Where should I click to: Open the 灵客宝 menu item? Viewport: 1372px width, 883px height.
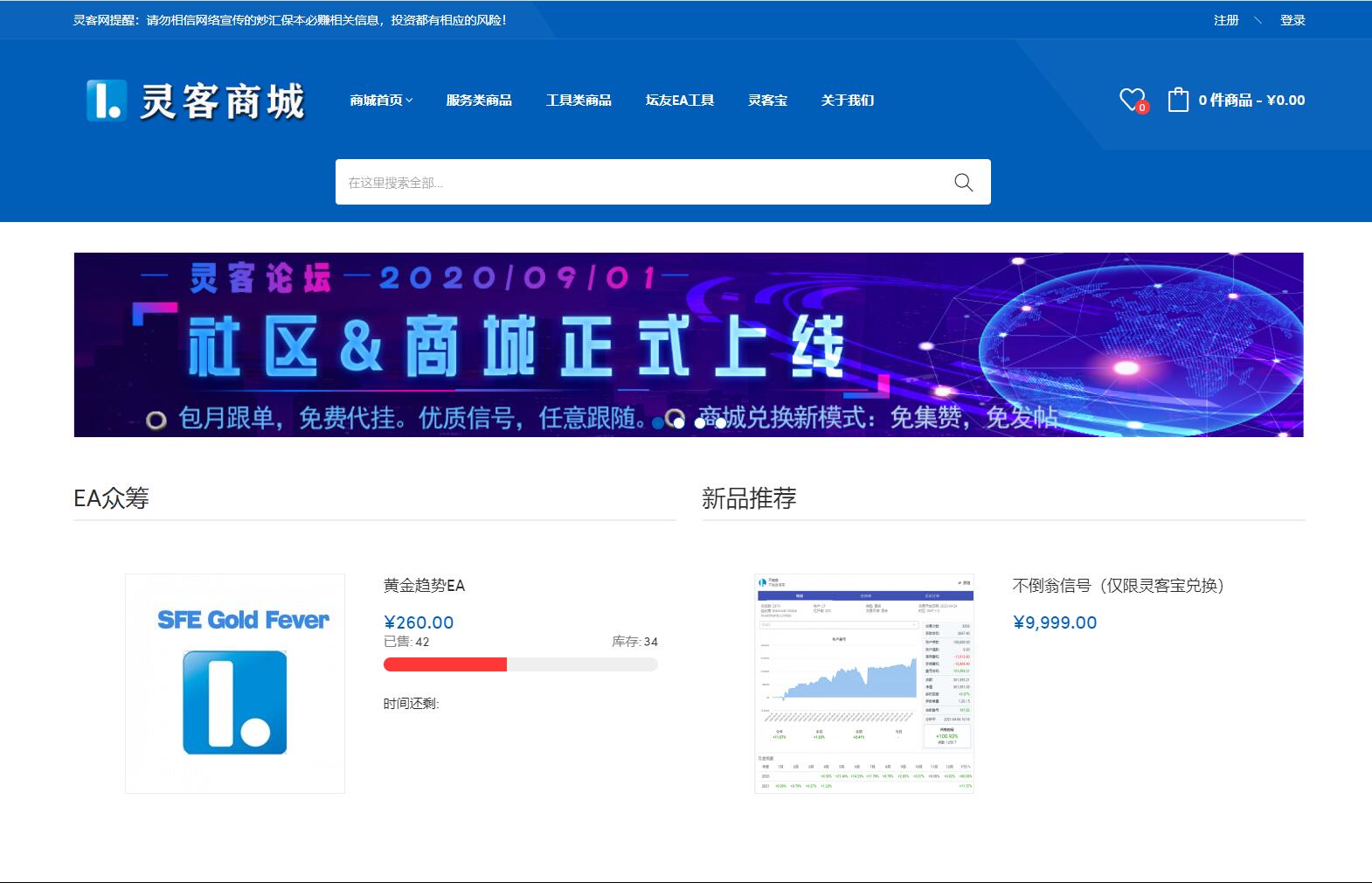[x=767, y=101]
